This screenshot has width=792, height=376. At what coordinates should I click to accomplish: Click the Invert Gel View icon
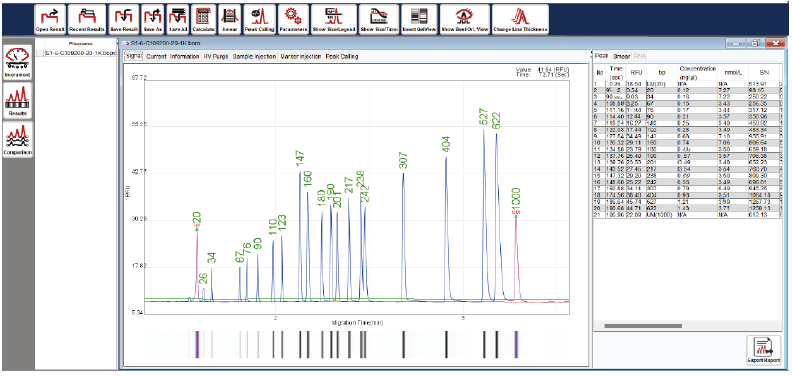[419, 19]
